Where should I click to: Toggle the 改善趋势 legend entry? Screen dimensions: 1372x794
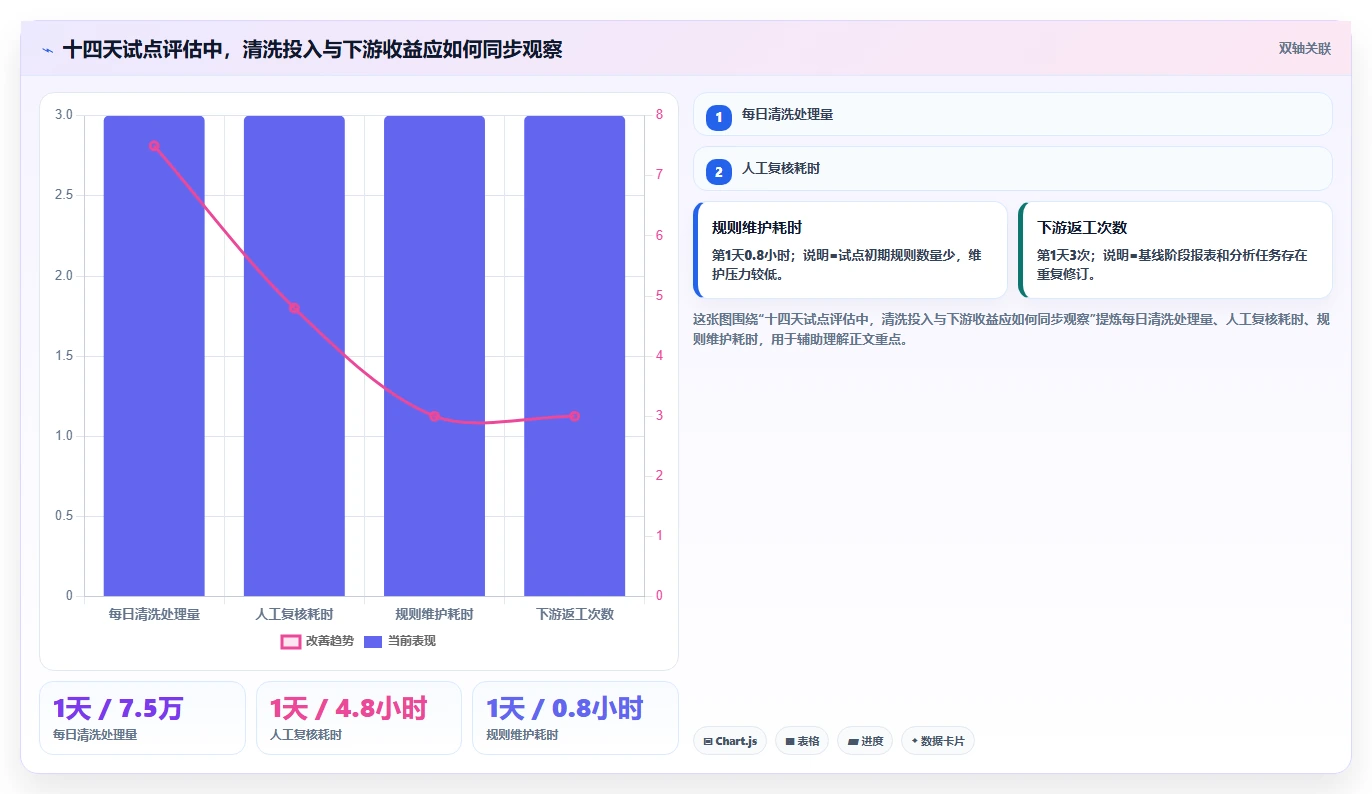tap(317, 641)
